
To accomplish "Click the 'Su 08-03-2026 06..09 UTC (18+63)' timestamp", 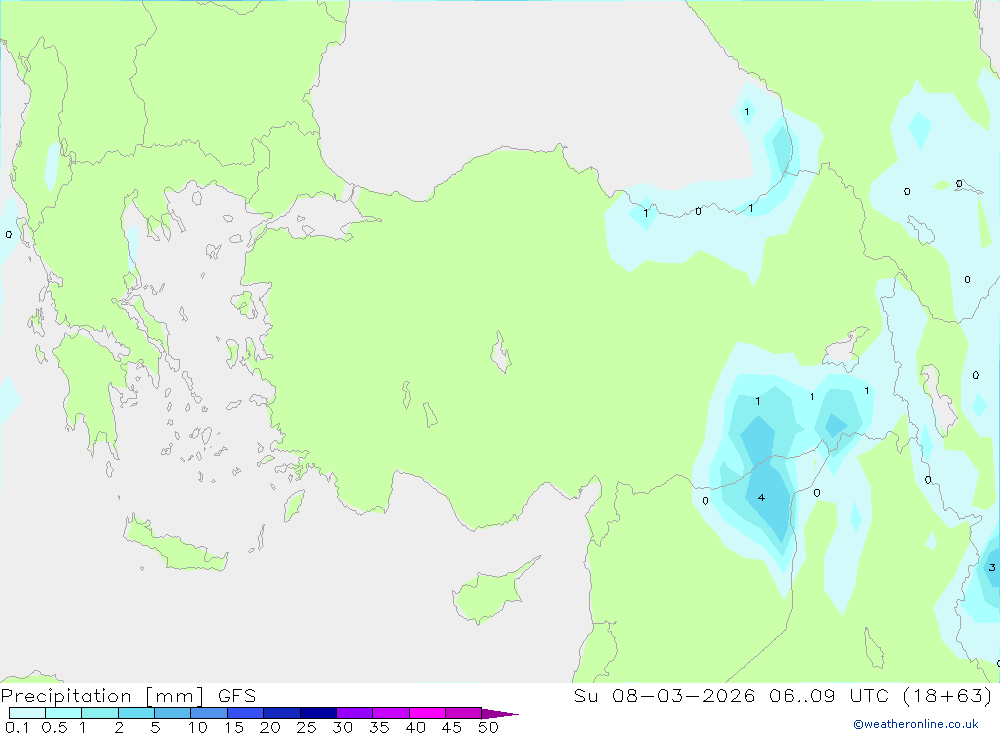I will [x=783, y=696].
